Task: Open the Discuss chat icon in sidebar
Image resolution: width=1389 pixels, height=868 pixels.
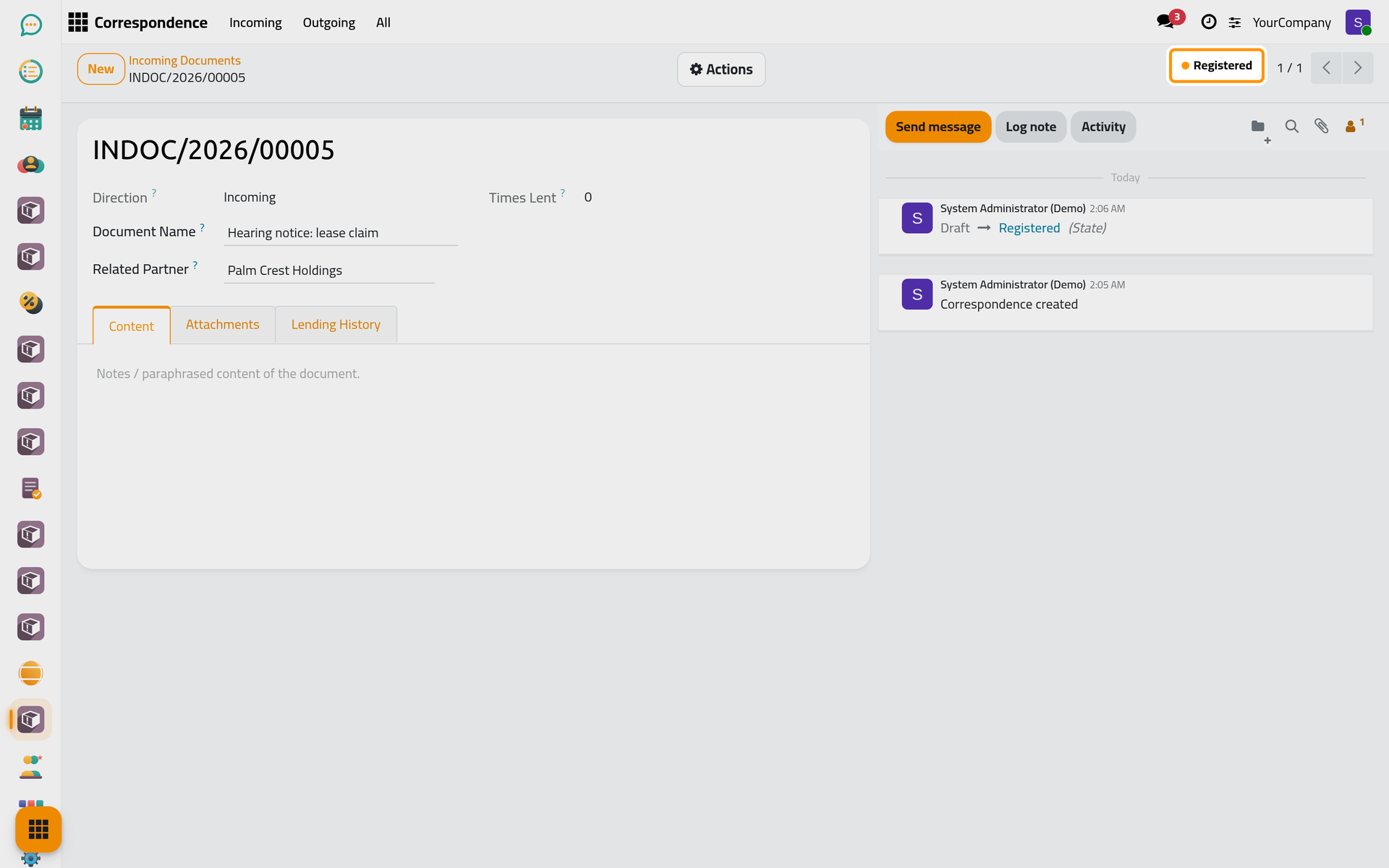Action: click(30, 25)
